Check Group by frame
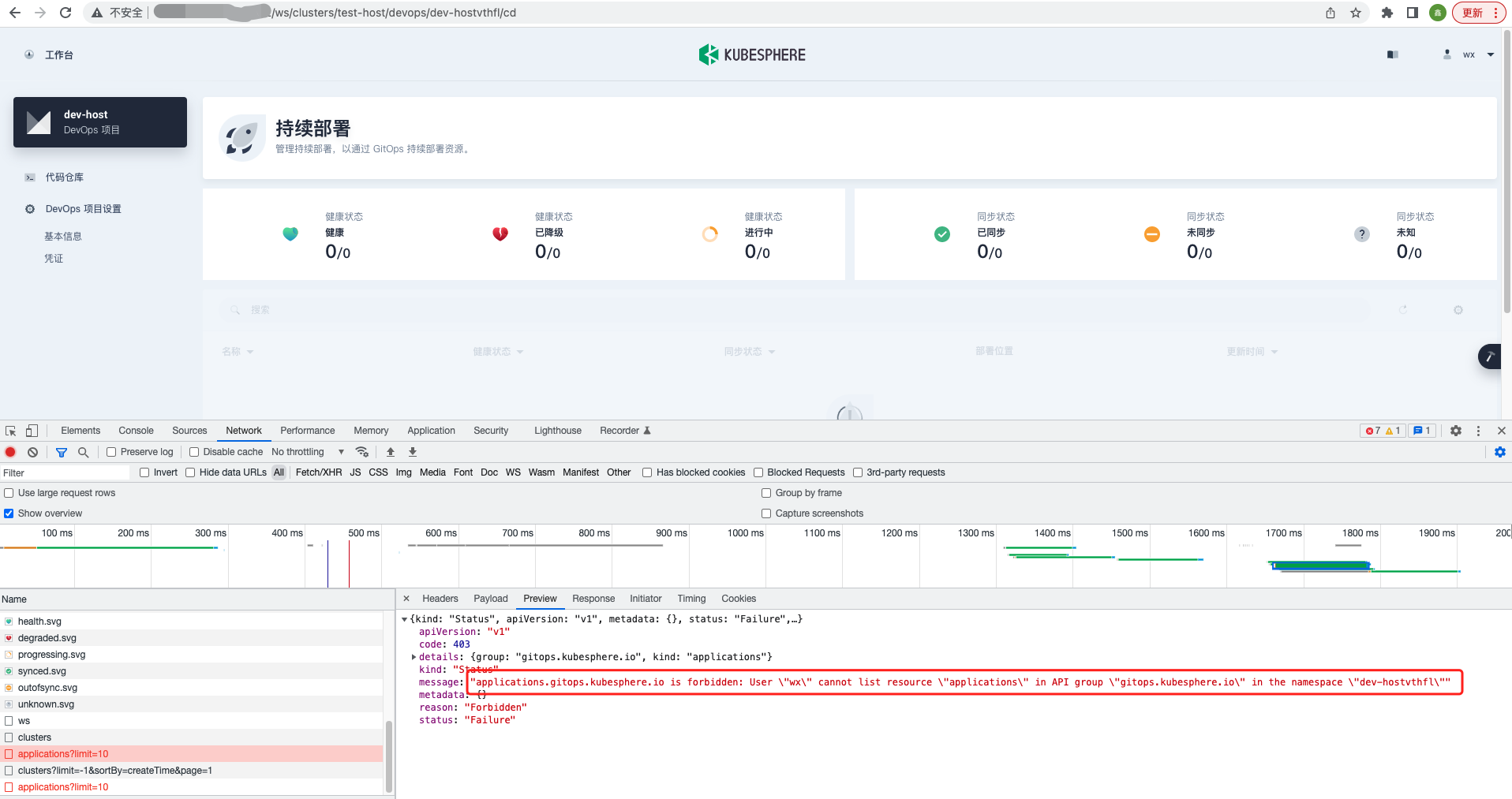The height and width of the screenshot is (799, 1512). 766,493
